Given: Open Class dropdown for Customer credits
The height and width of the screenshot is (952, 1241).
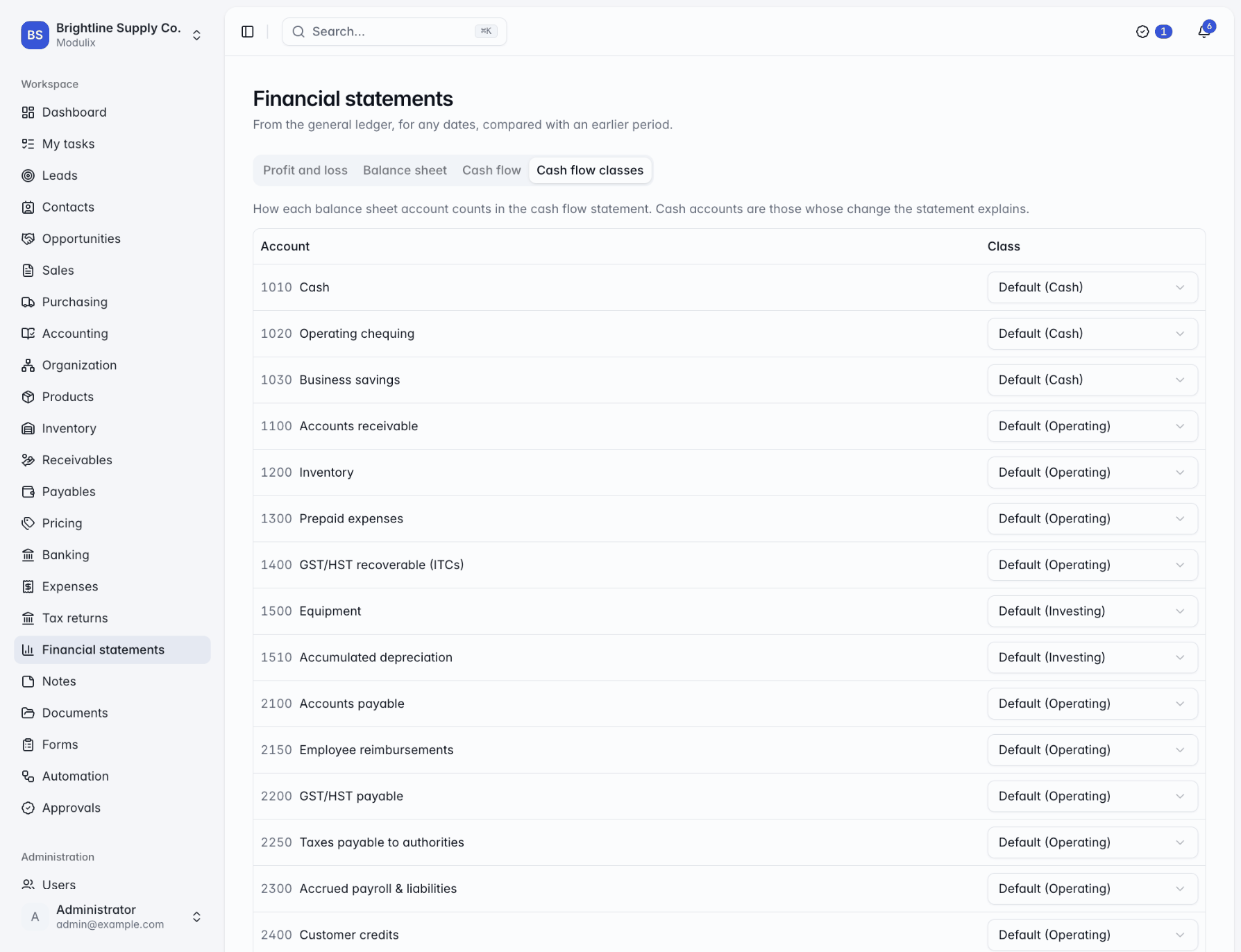Looking at the screenshot, I should 1092,935.
